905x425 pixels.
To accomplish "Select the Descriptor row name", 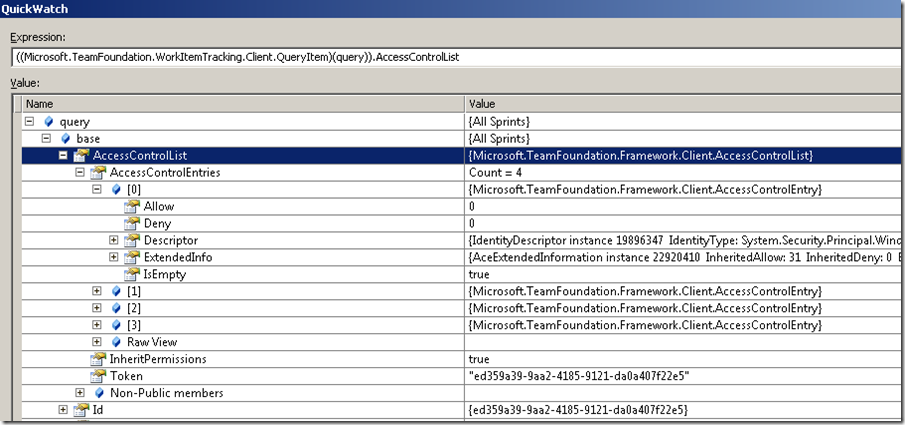I will coord(170,240).
